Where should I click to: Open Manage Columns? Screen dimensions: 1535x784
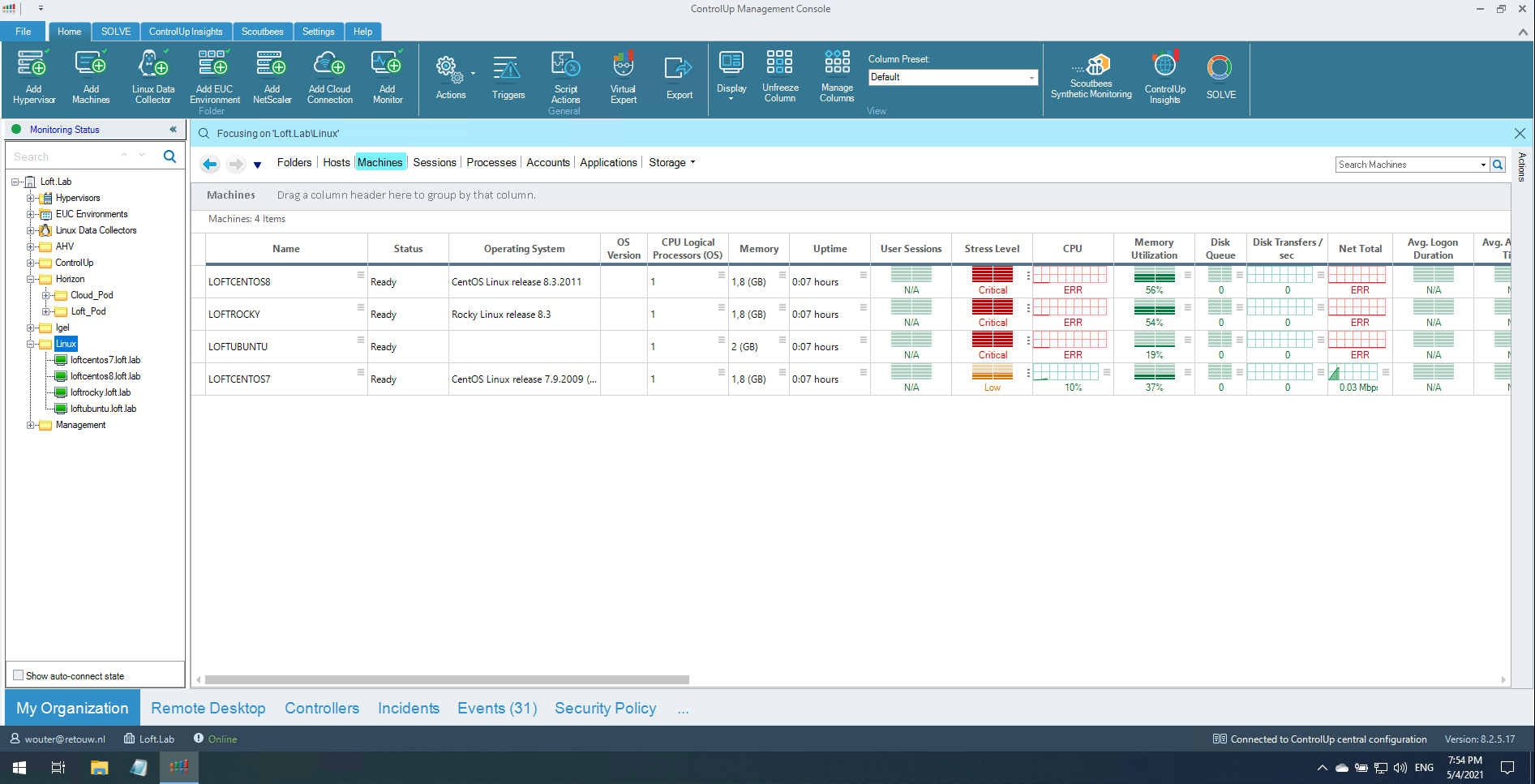(x=836, y=75)
